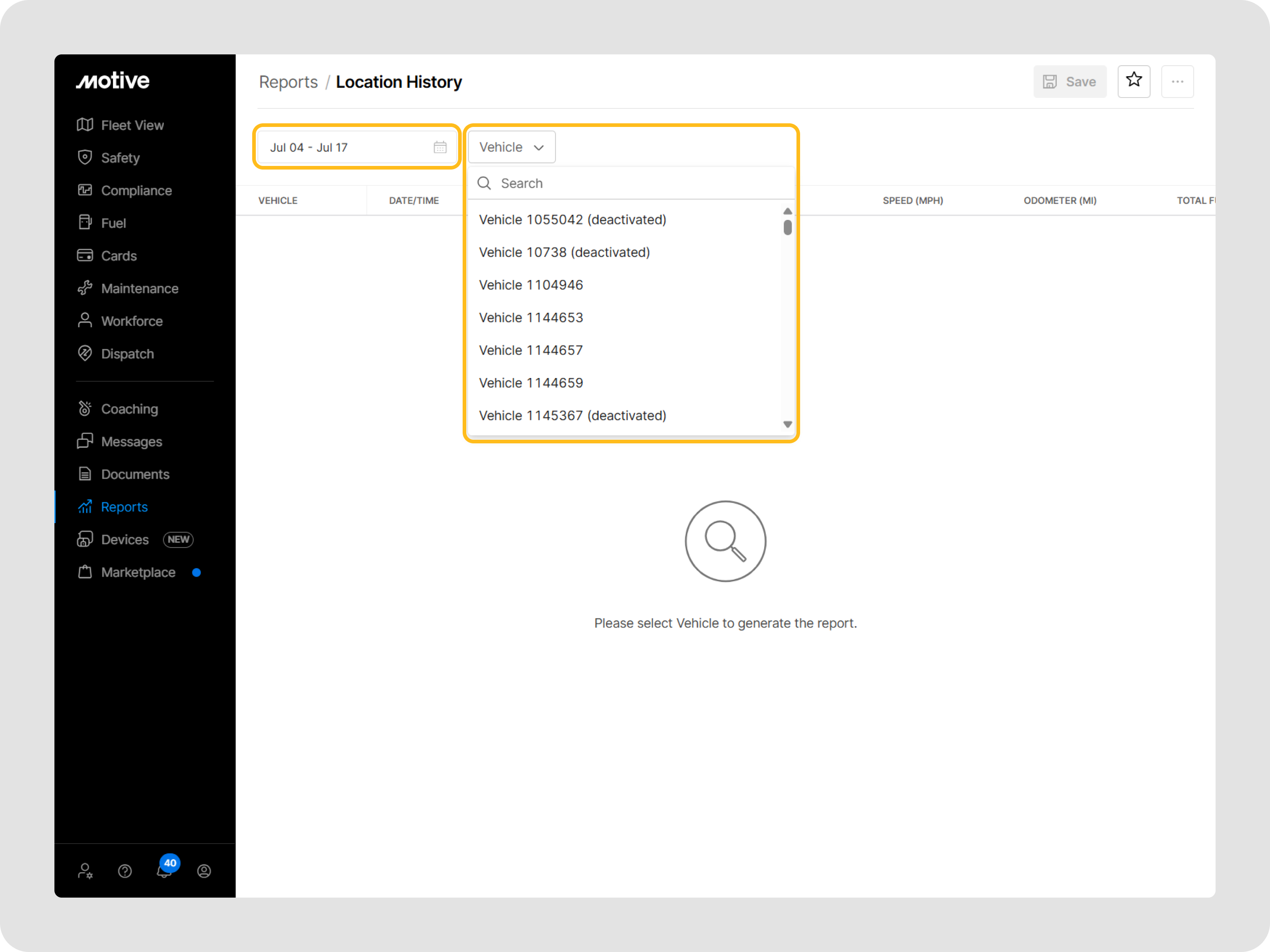Open Fleet View in sidebar
The width and height of the screenshot is (1270, 952).
pos(132,125)
